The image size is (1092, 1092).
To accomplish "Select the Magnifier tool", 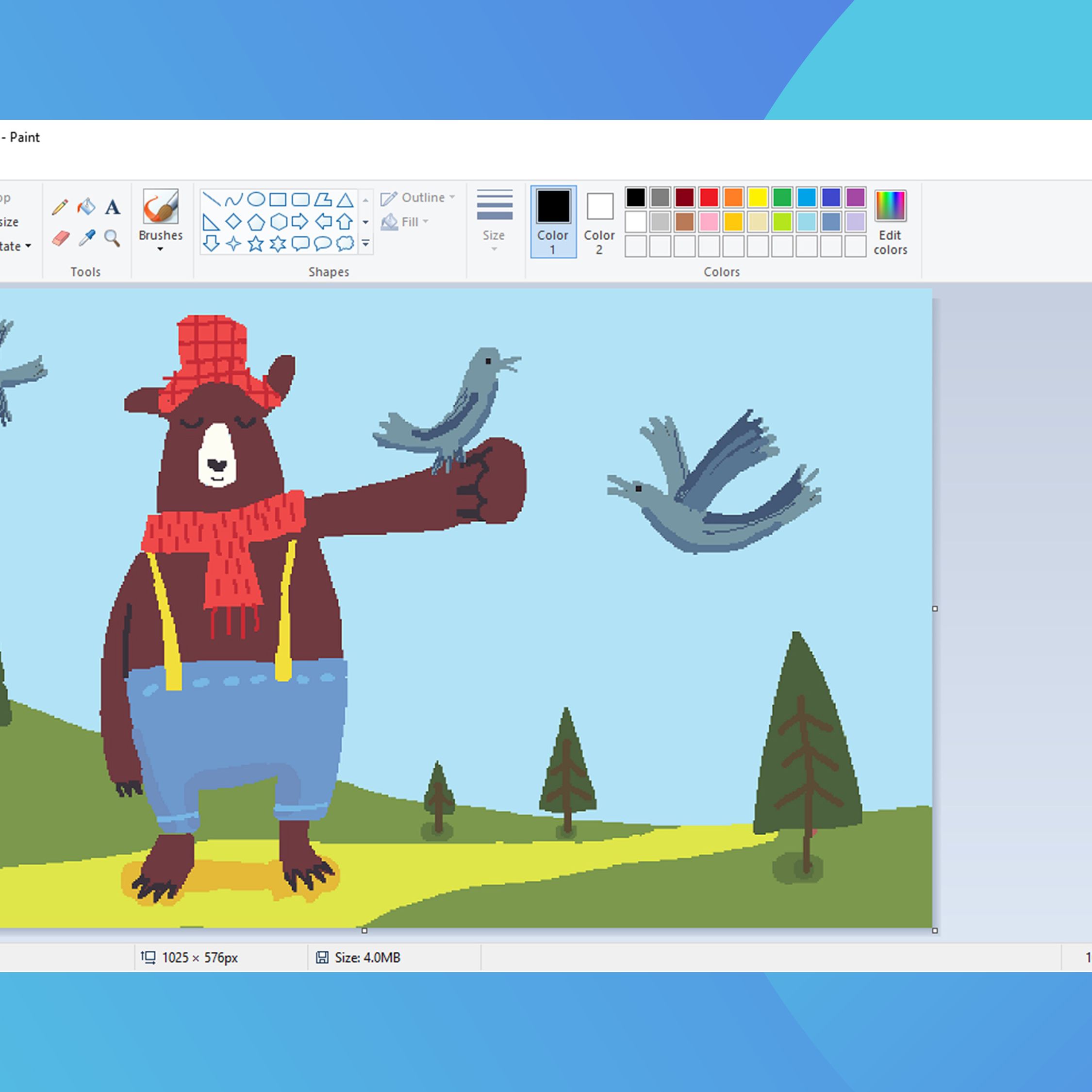I will (113, 238).
